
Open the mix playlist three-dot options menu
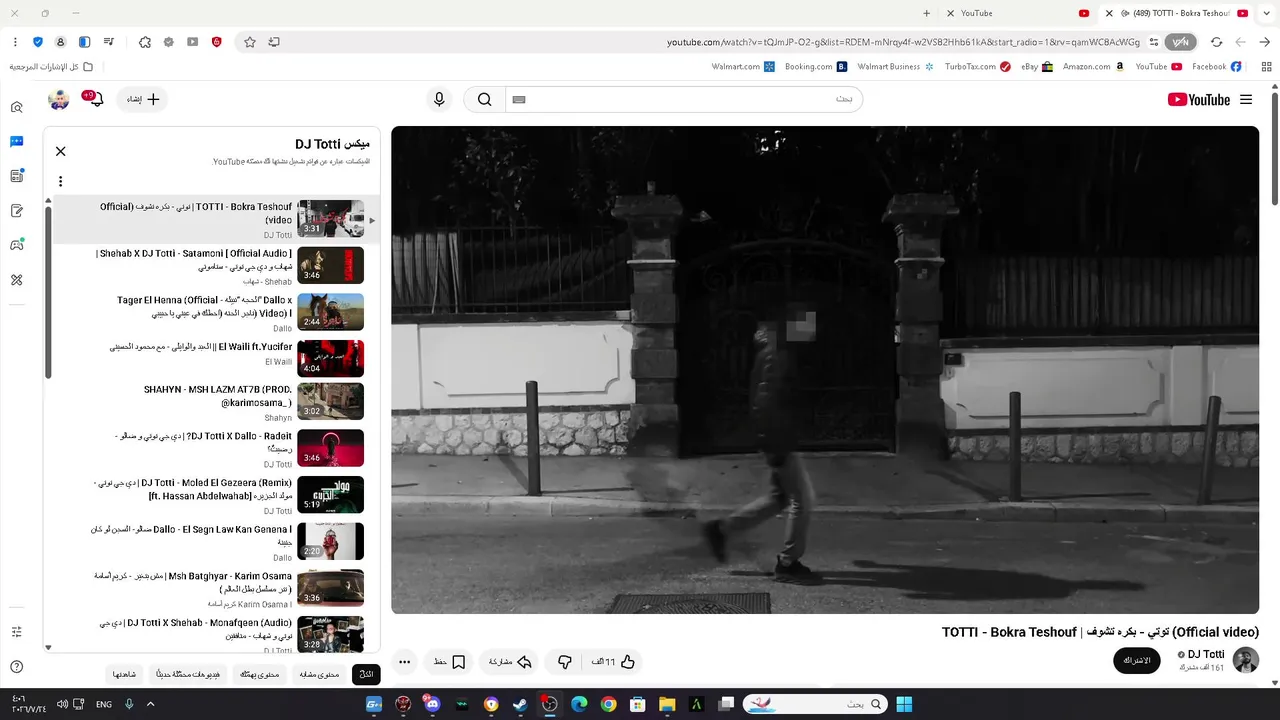pyautogui.click(x=61, y=181)
